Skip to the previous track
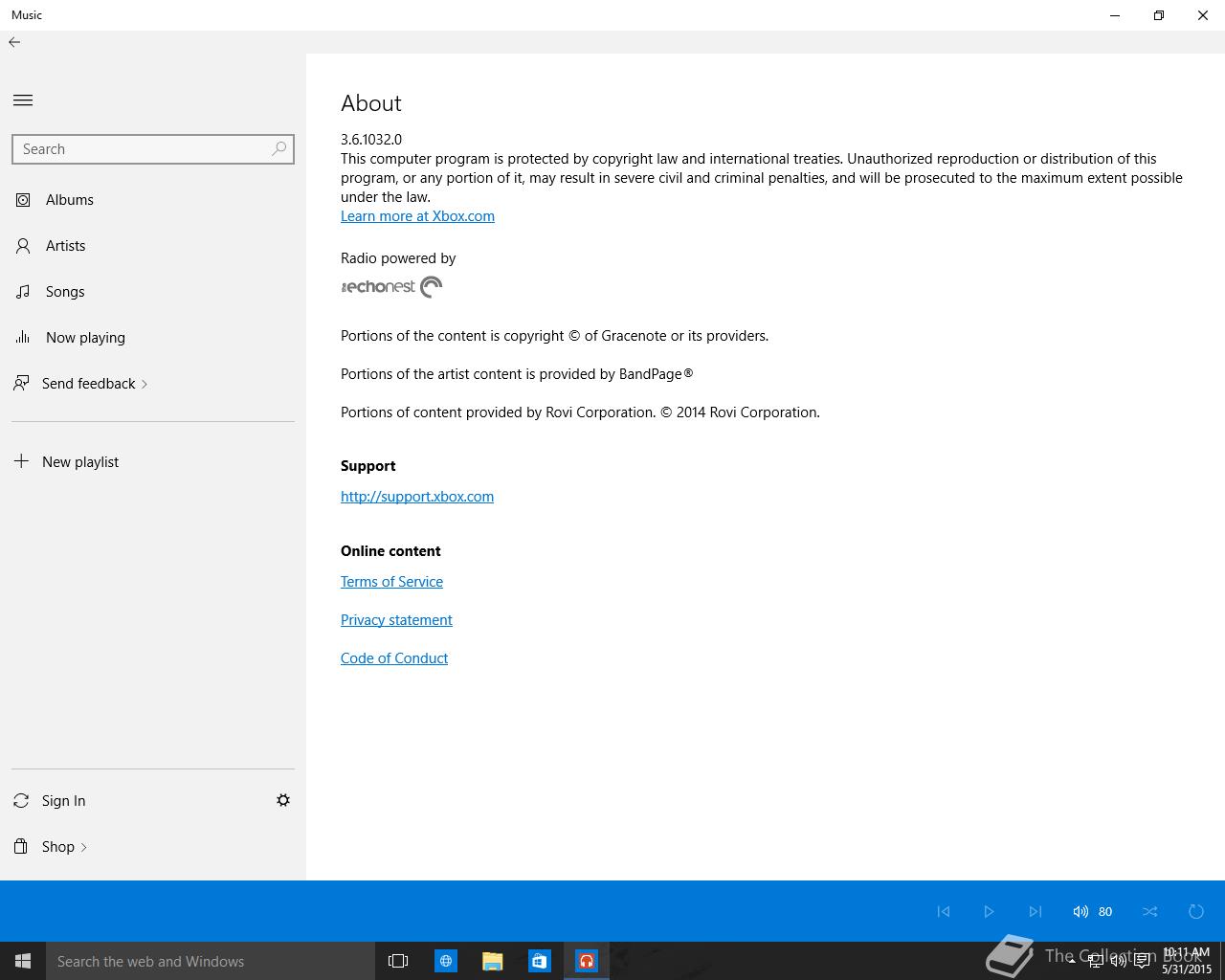Viewport: 1225px width, 980px height. click(x=944, y=911)
